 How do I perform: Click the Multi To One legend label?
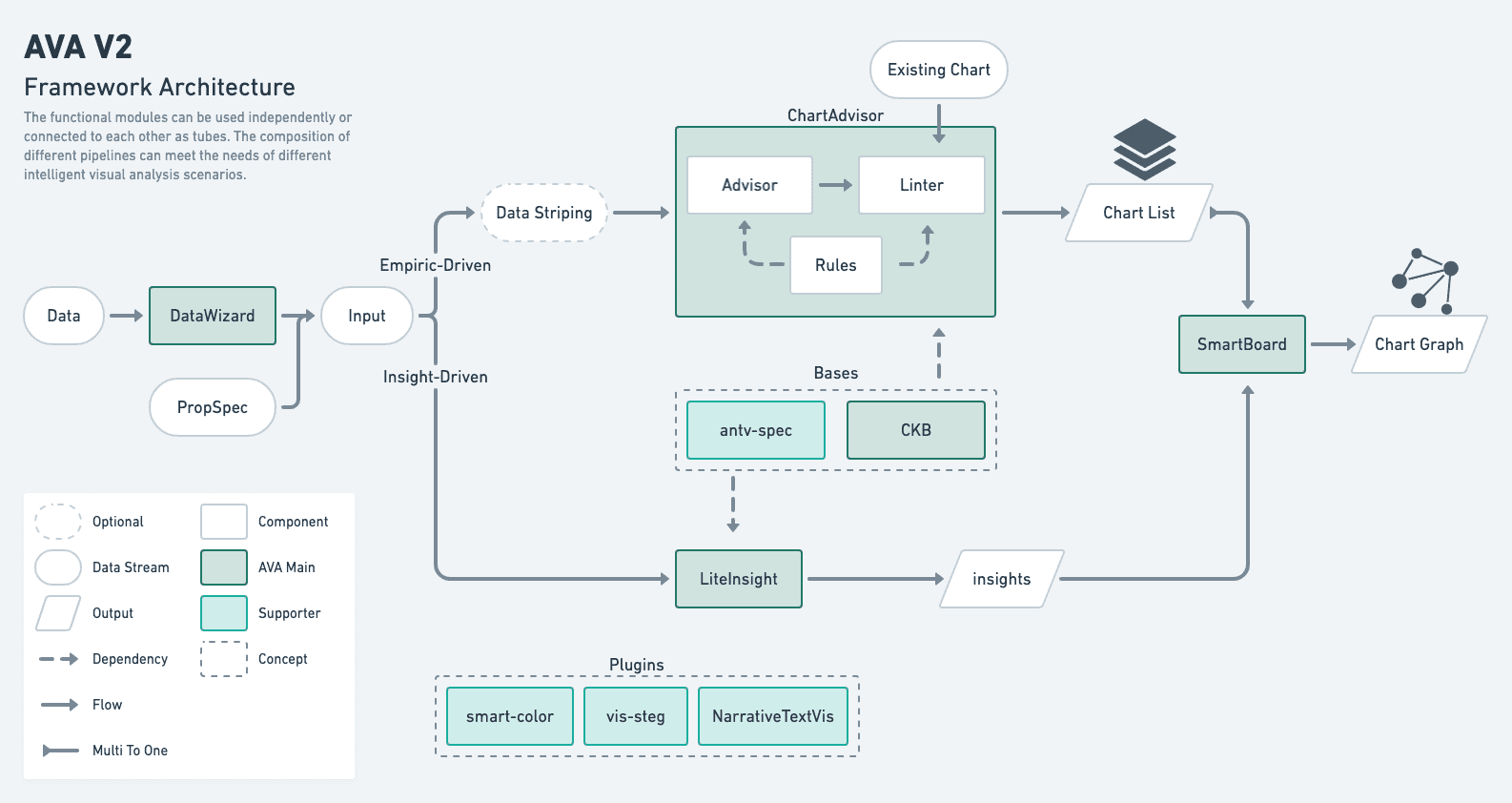point(130,751)
